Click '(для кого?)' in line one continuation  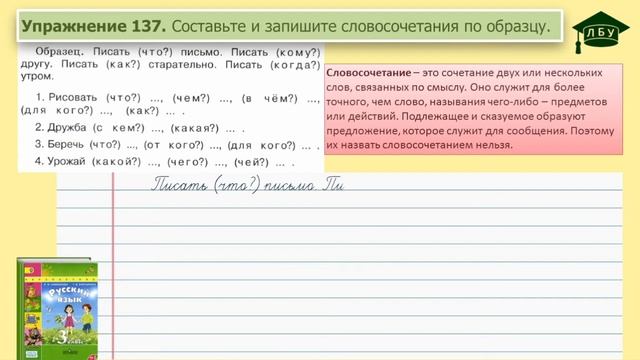57,111
